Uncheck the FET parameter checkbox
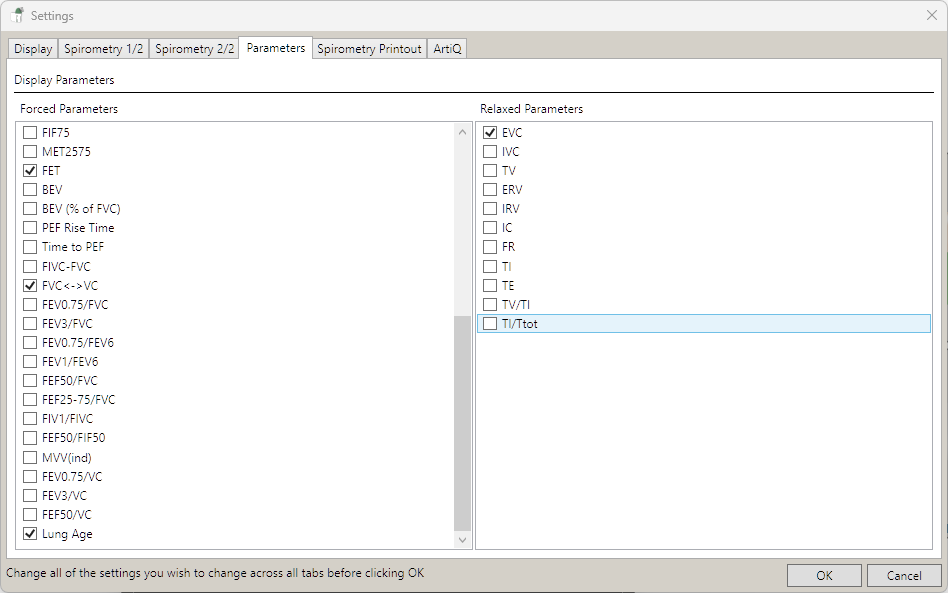The height and width of the screenshot is (593, 948). [x=30, y=171]
